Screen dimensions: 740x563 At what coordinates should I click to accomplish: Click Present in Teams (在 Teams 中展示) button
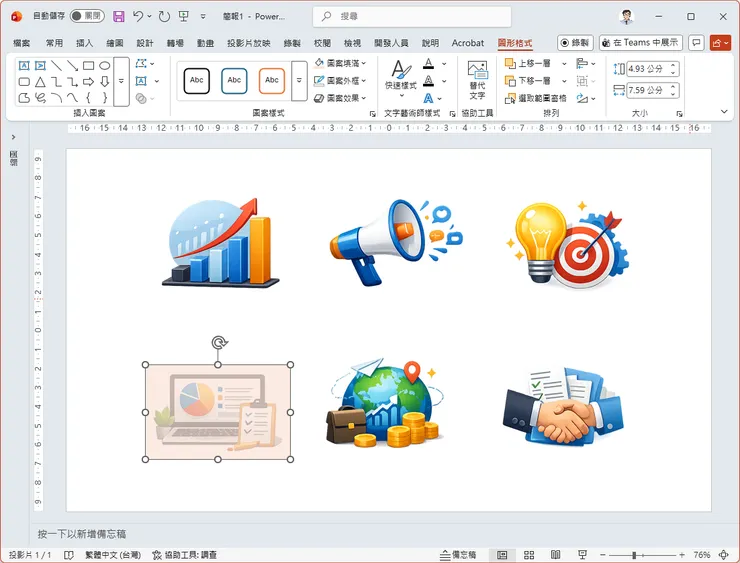point(641,43)
